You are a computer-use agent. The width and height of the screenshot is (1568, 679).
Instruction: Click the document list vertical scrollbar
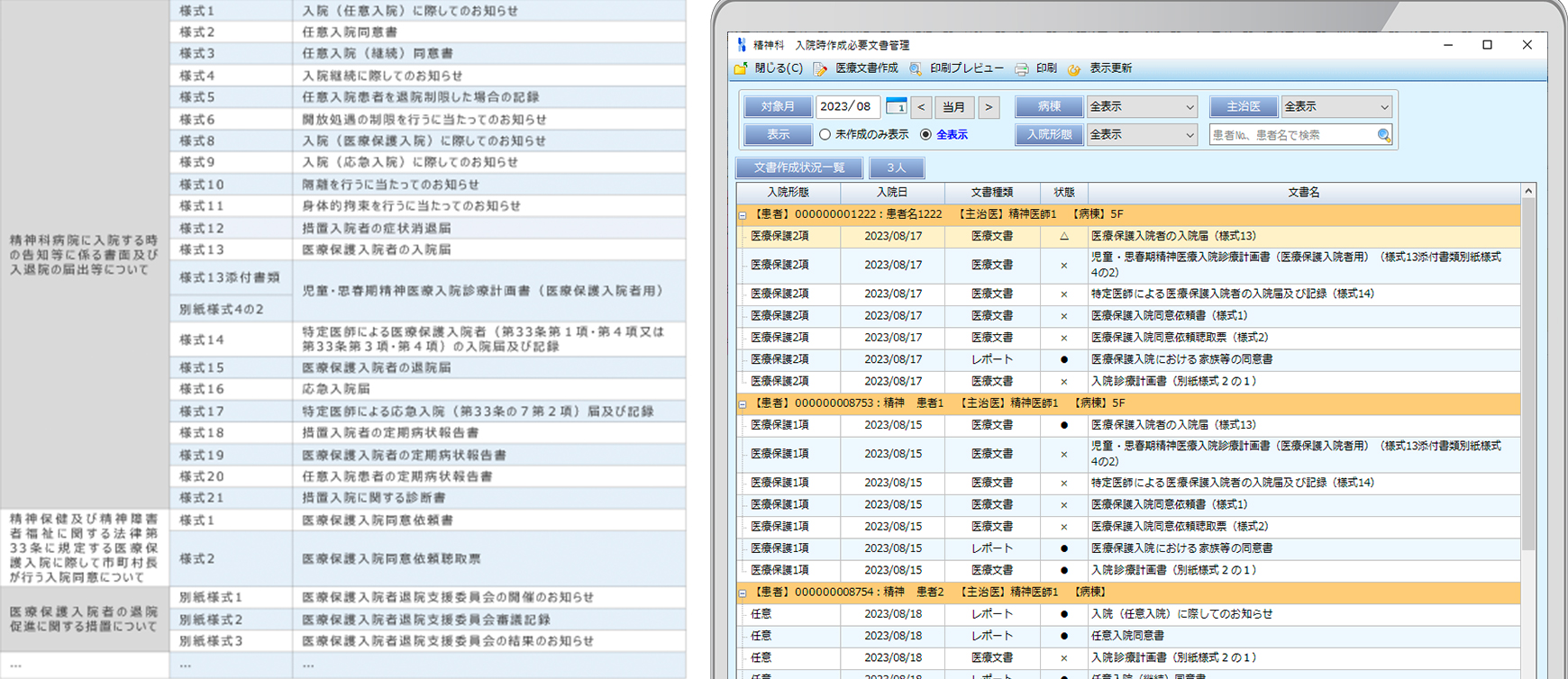pos(1528,374)
